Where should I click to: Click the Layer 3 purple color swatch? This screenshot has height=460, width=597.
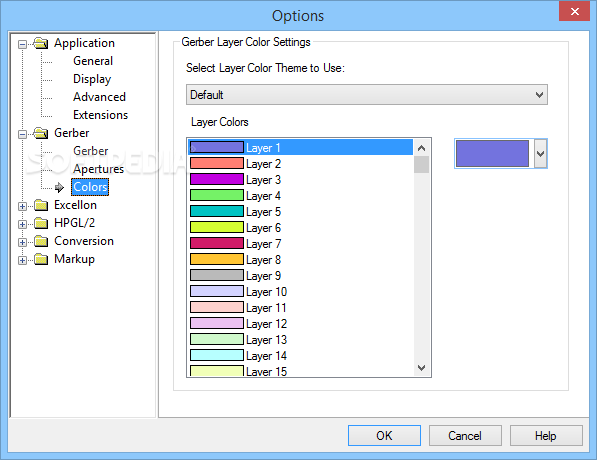217,179
